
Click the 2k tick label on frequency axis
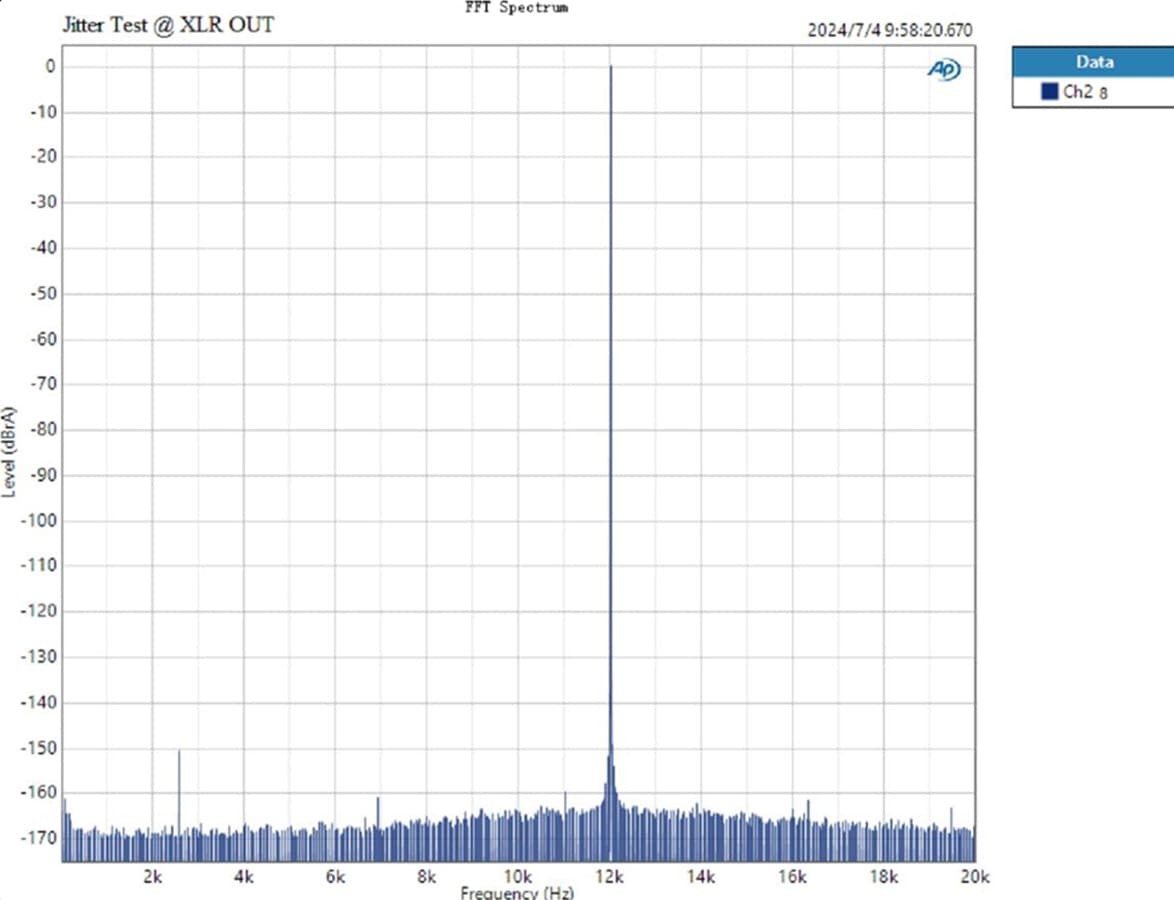pyautogui.click(x=152, y=876)
